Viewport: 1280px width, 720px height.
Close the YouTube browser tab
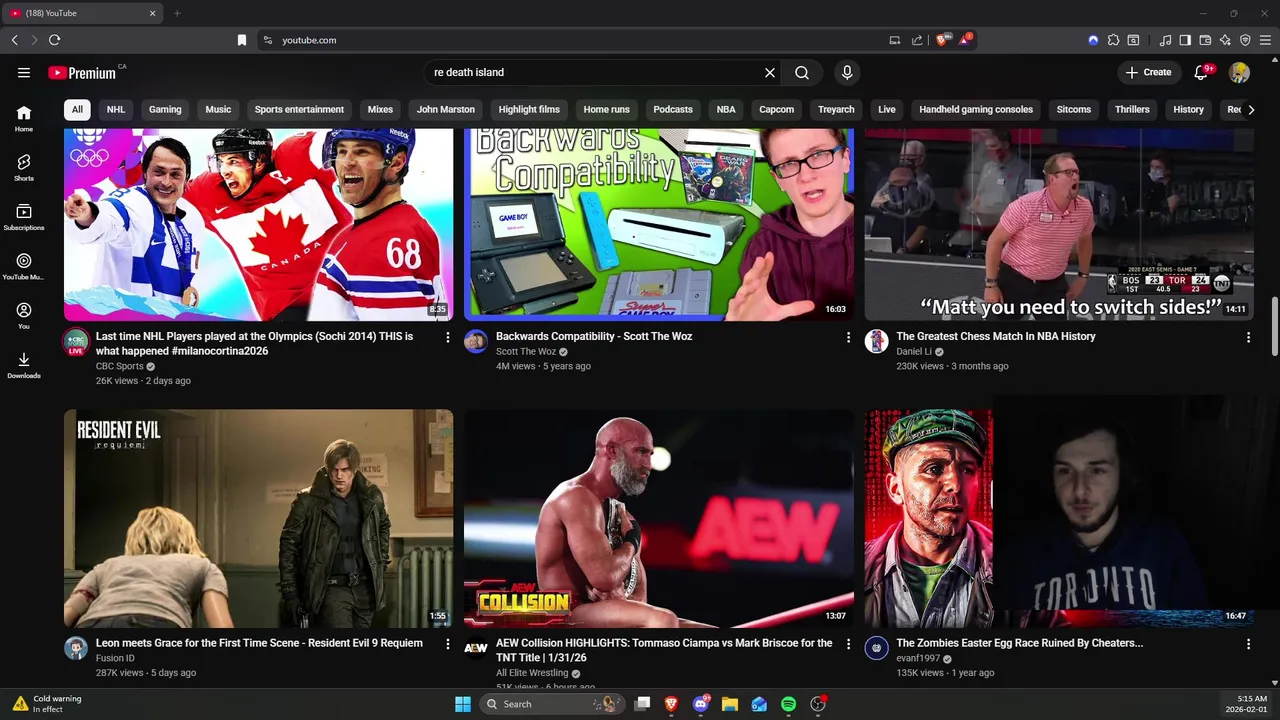(x=153, y=13)
